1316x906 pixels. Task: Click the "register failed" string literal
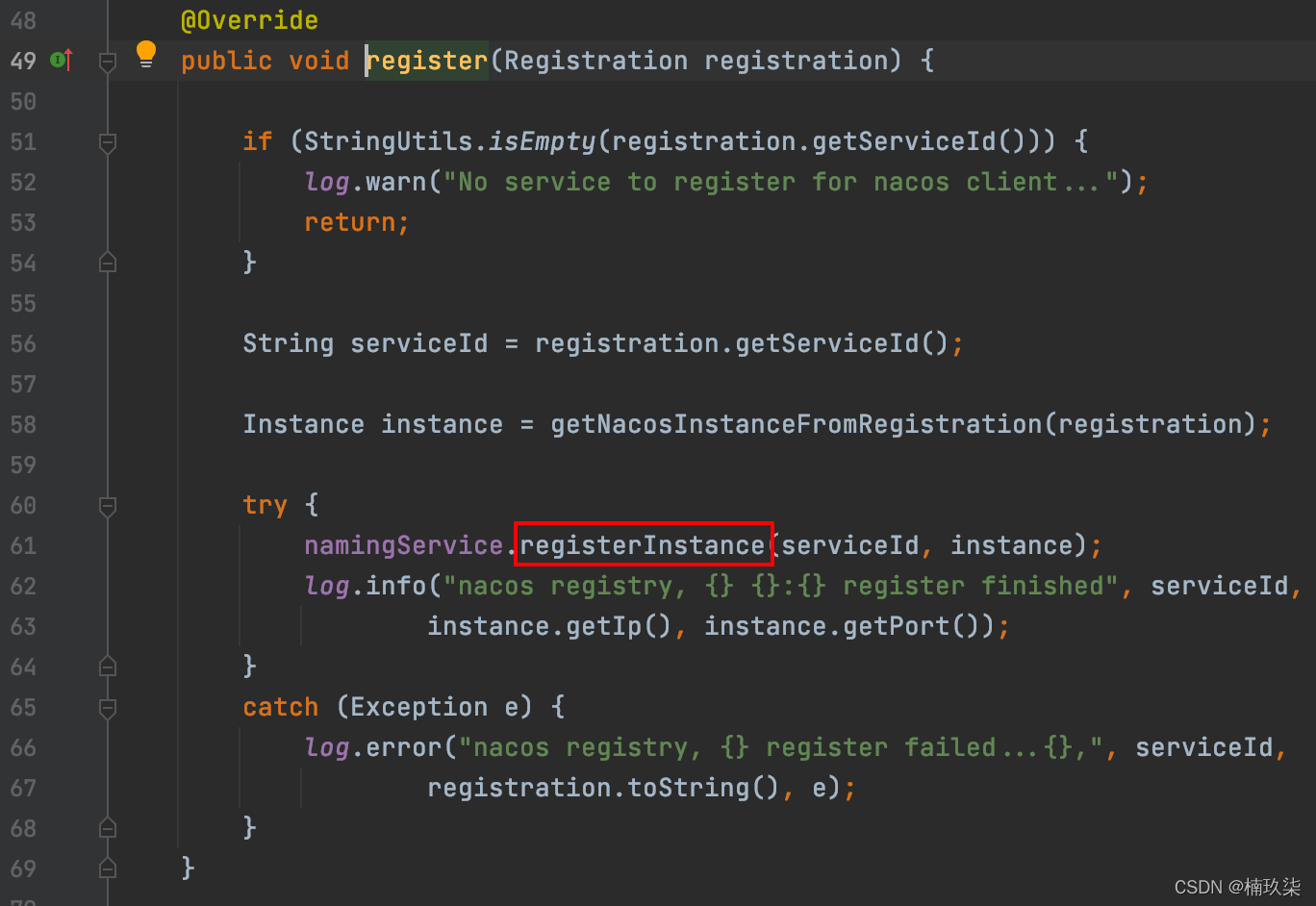tap(781, 747)
